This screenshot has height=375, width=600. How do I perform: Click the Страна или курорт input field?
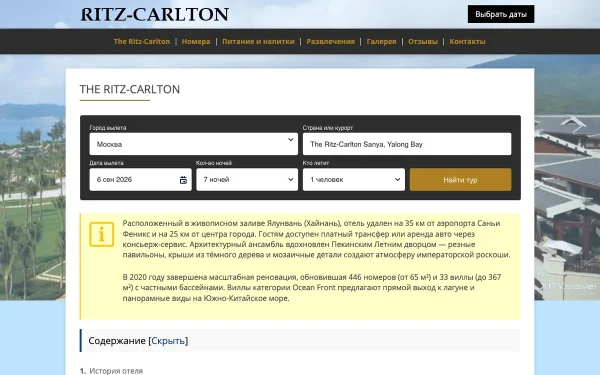click(x=407, y=144)
